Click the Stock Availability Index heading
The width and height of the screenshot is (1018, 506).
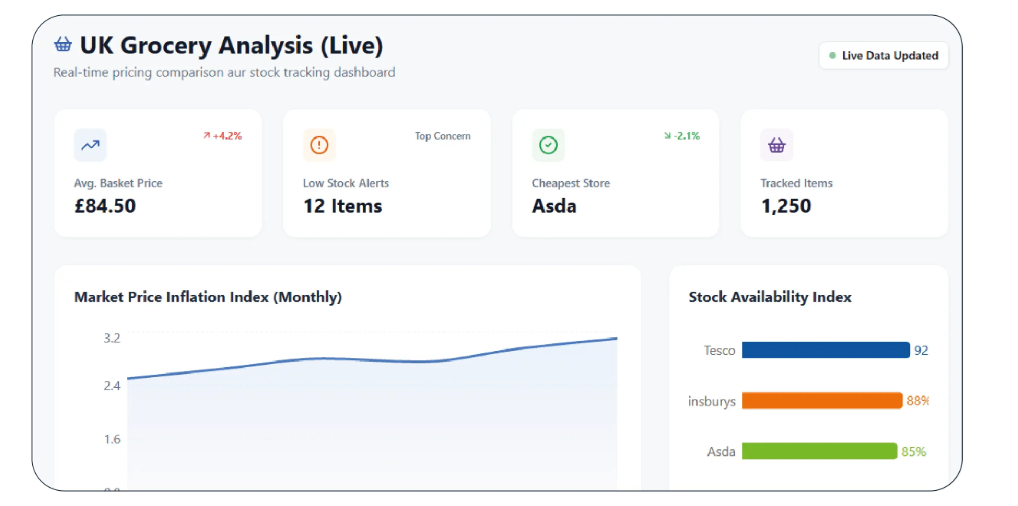pyautogui.click(x=770, y=297)
